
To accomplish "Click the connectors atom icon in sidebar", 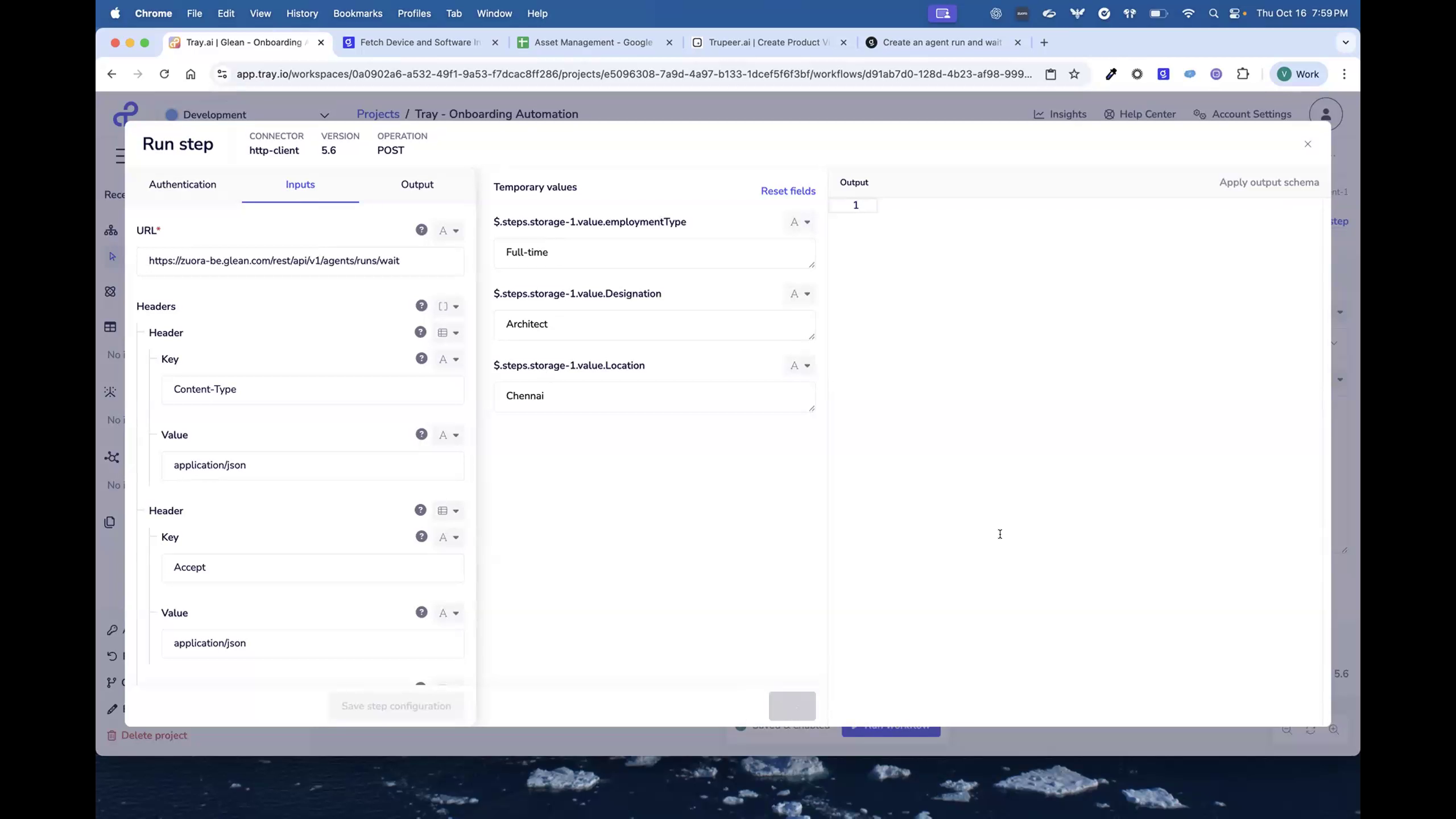I will tap(110, 291).
